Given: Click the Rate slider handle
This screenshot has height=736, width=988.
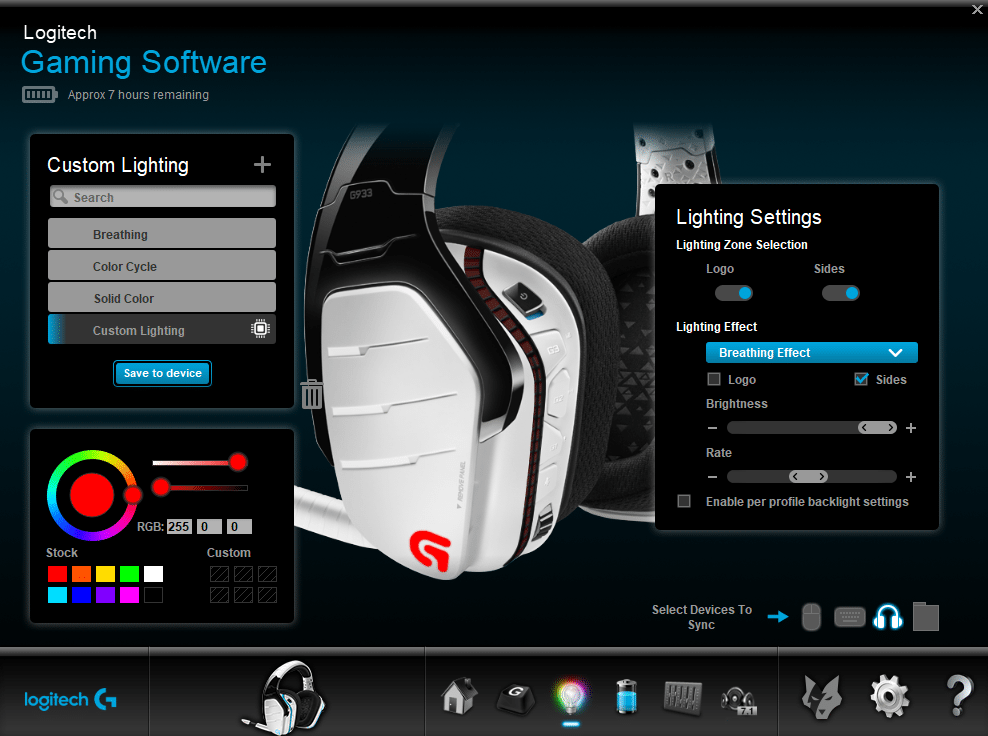Looking at the screenshot, I should tap(808, 476).
